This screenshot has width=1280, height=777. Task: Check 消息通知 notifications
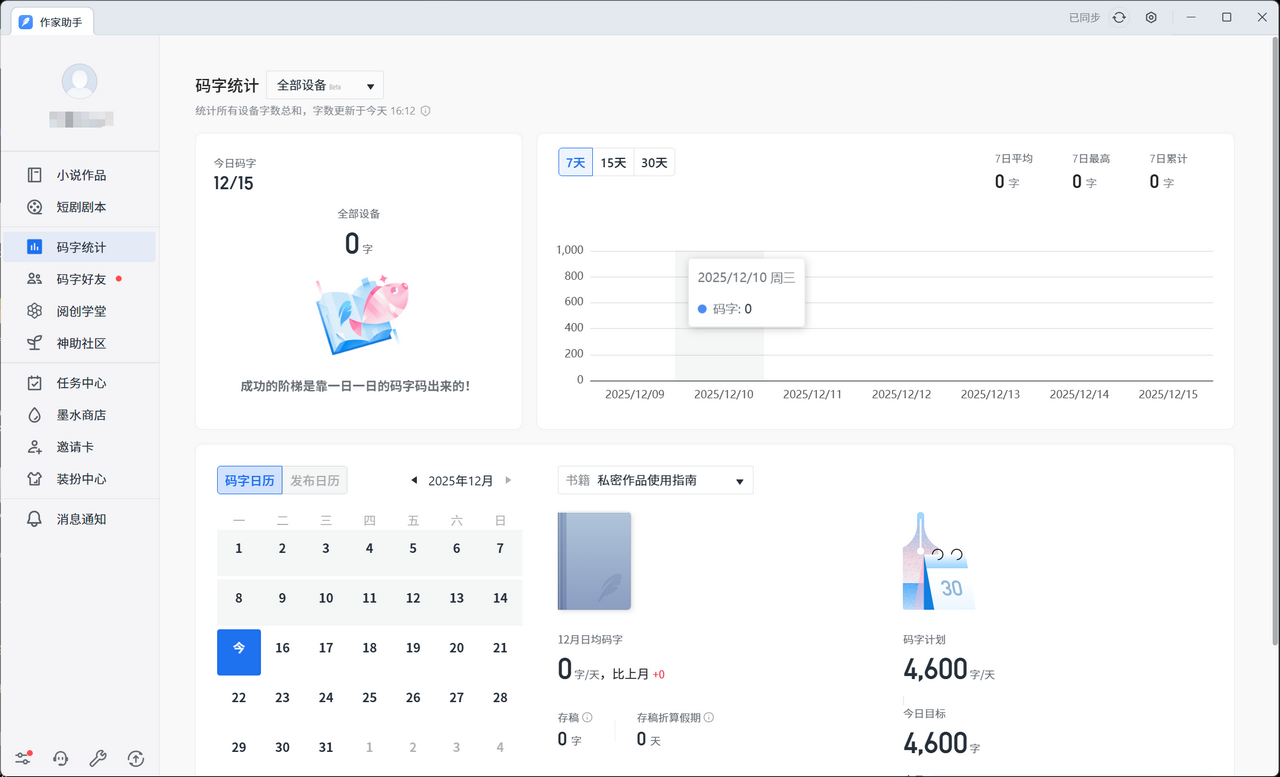[80, 518]
